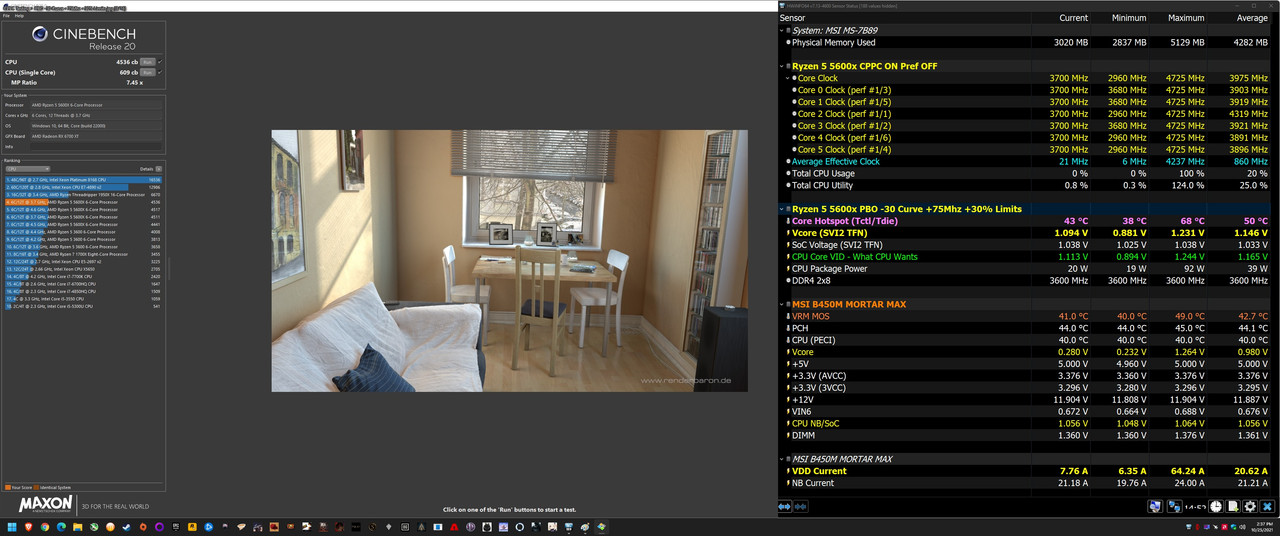Image resolution: width=1280 pixels, height=536 pixels.
Task: Collapse Ryzen 5 5600x PBO -30 Curve group
Action: click(x=783, y=209)
